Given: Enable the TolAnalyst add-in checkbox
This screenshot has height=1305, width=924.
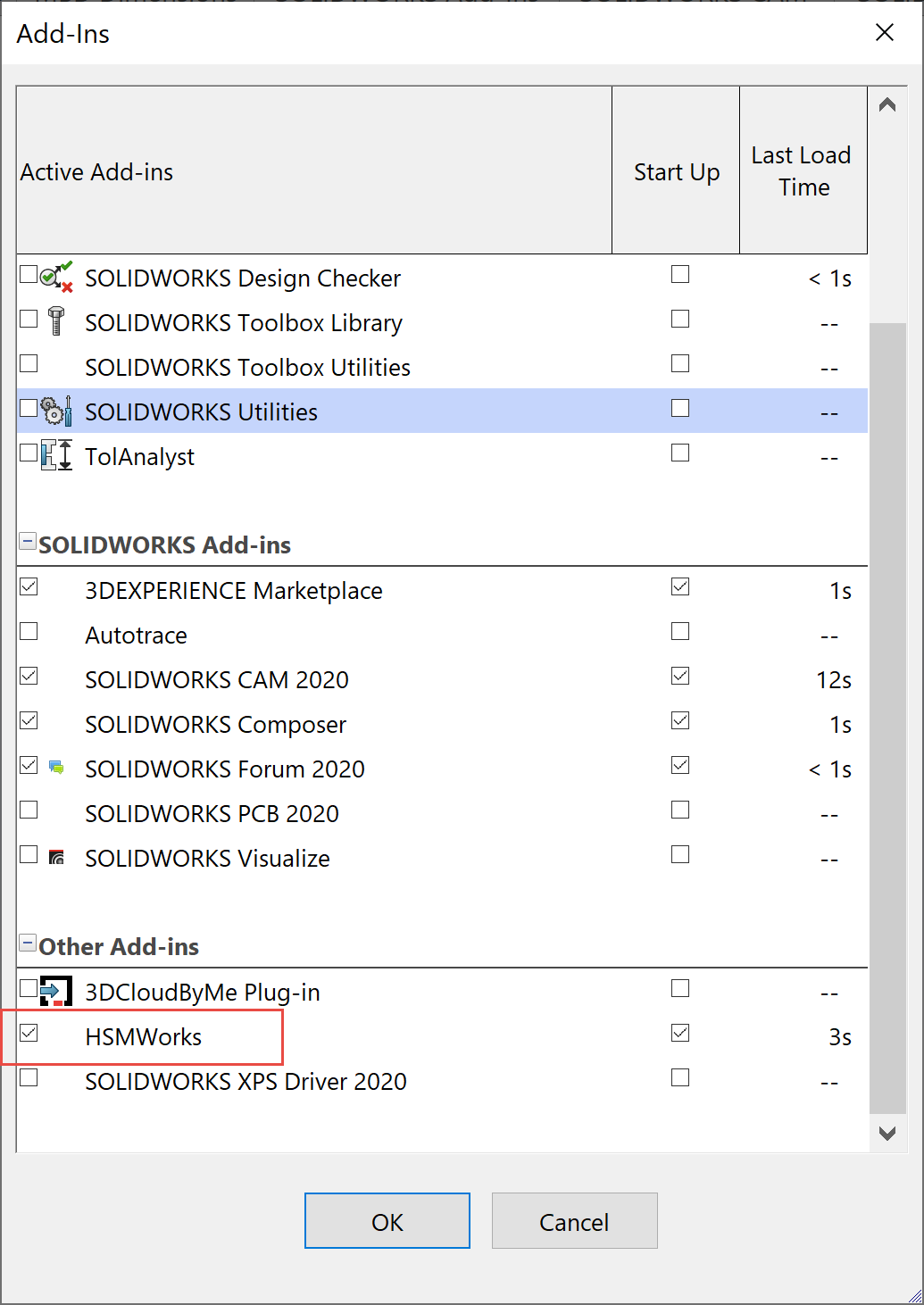Looking at the screenshot, I should pyautogui.click(x=29, y=453).
